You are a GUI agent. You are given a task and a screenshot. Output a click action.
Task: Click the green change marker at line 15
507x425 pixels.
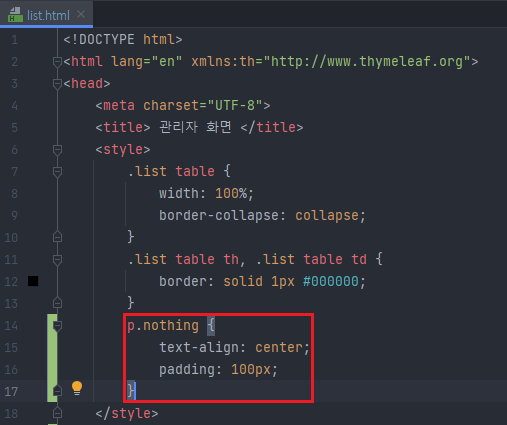tap(52, 348)
